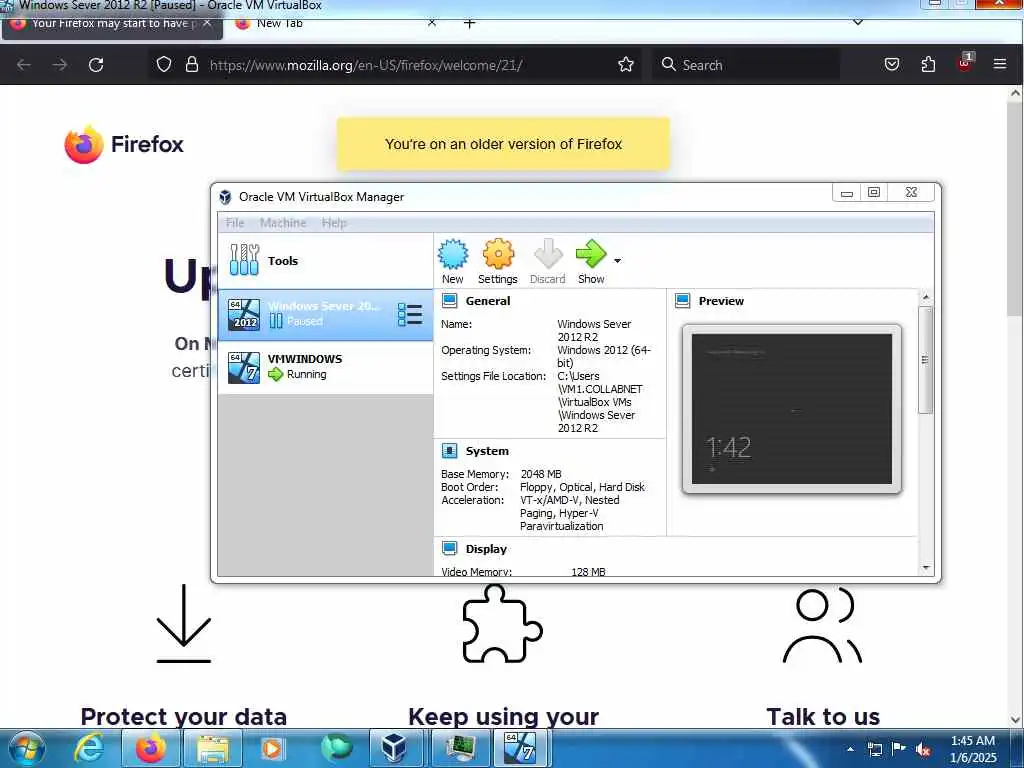Open the List all tabs chevron

[858, 23]
